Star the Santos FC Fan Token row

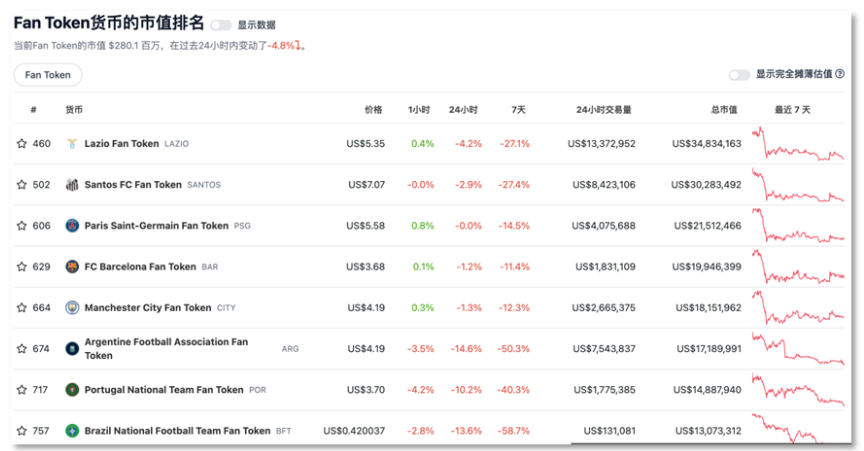click(21, 185)
